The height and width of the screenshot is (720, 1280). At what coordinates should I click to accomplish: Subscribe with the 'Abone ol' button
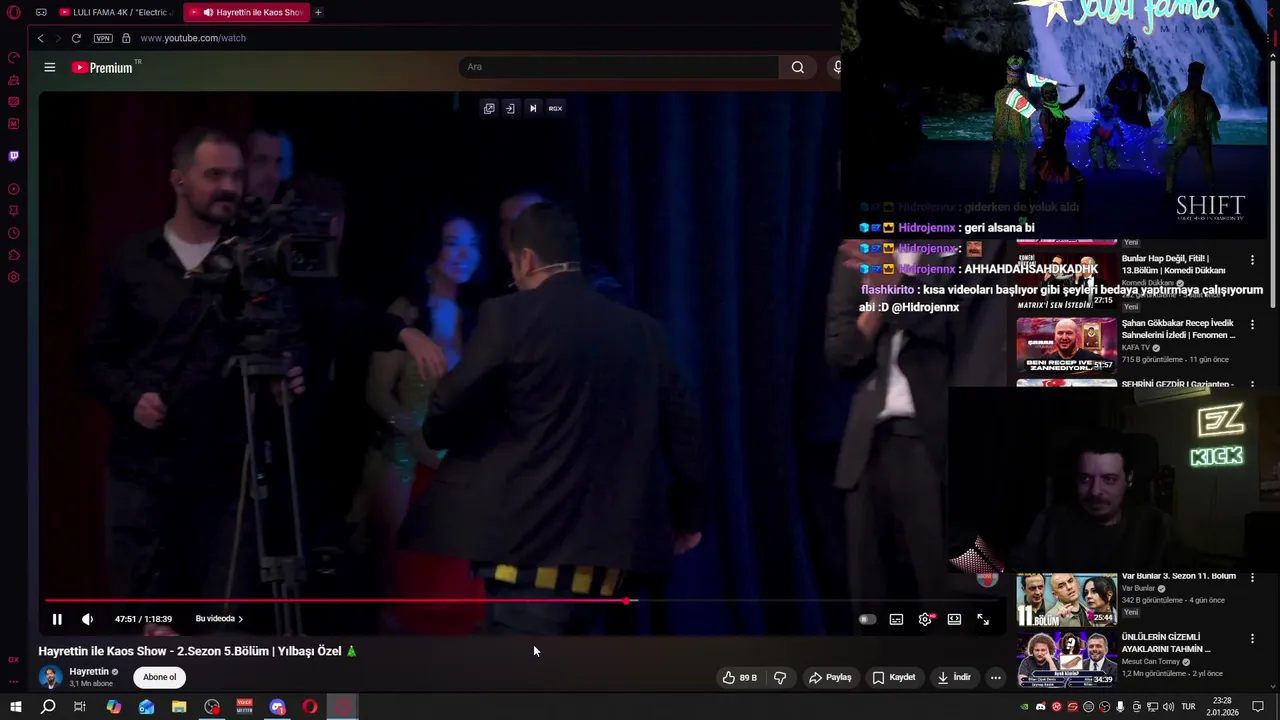pos(159,677)
